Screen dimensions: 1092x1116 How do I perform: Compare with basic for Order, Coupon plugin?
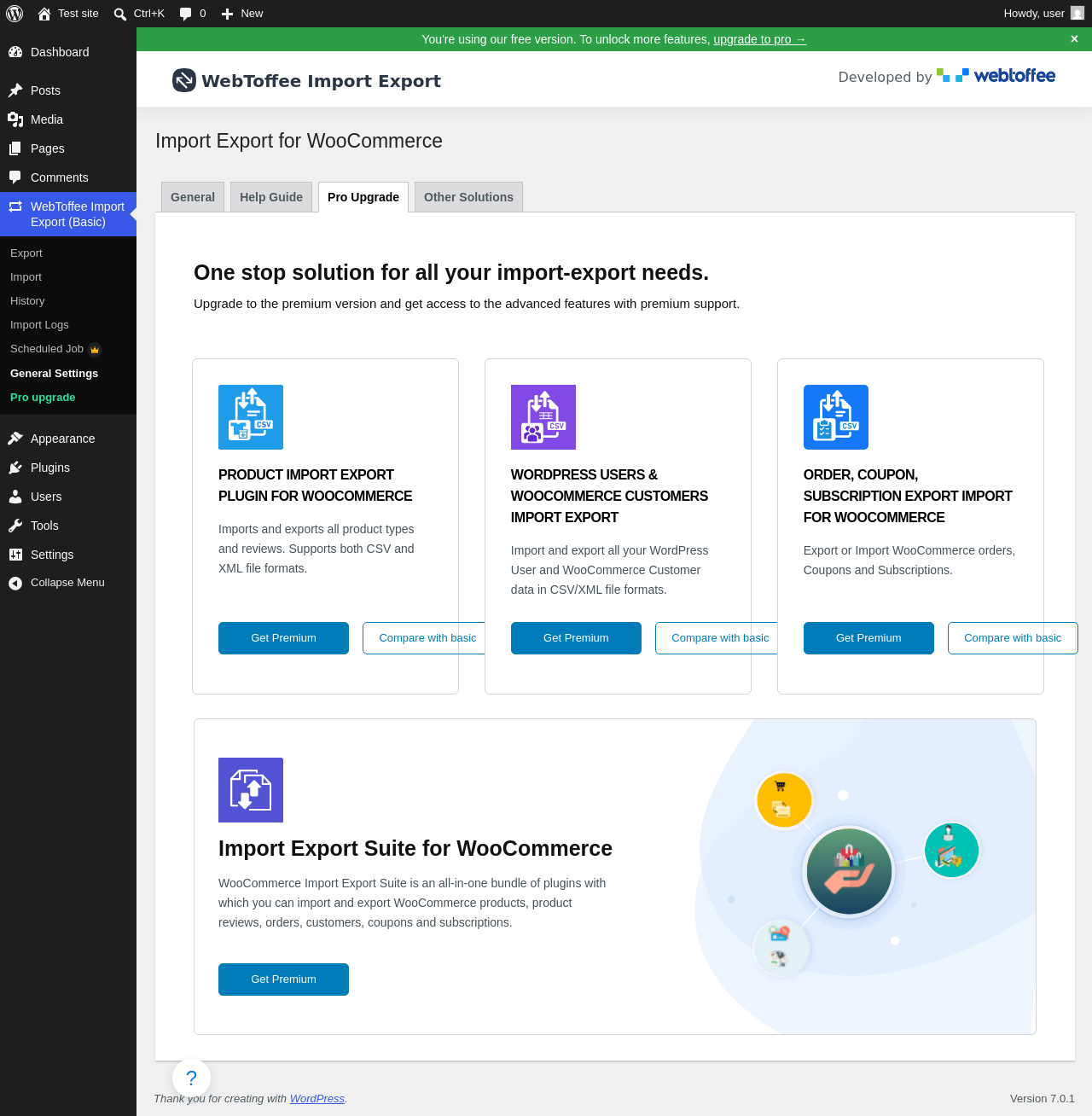point(1013,638)
